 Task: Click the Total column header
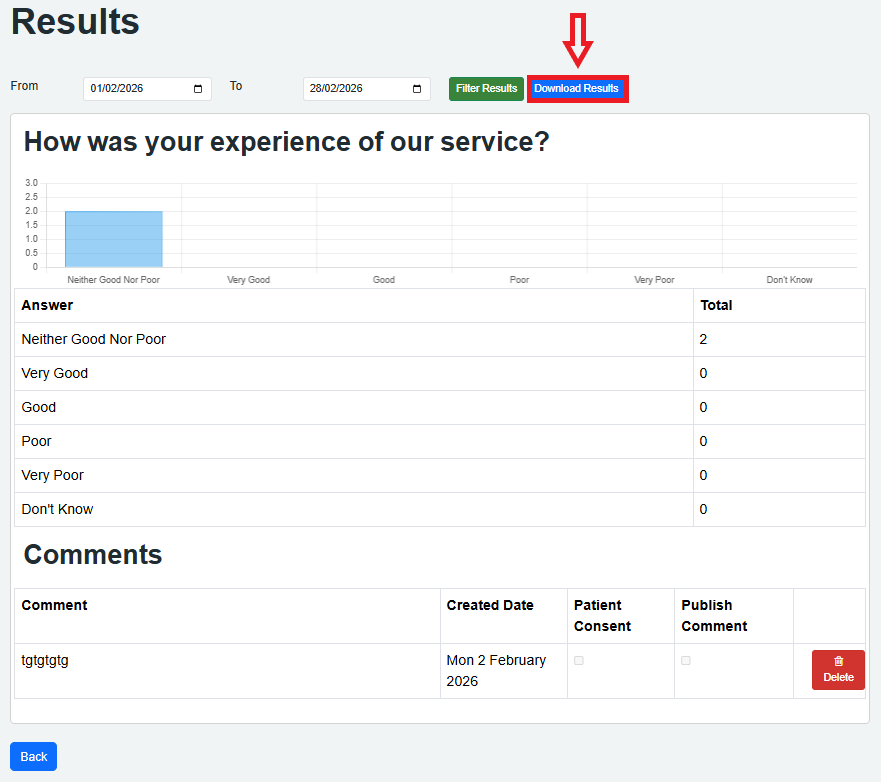point(716,306)
